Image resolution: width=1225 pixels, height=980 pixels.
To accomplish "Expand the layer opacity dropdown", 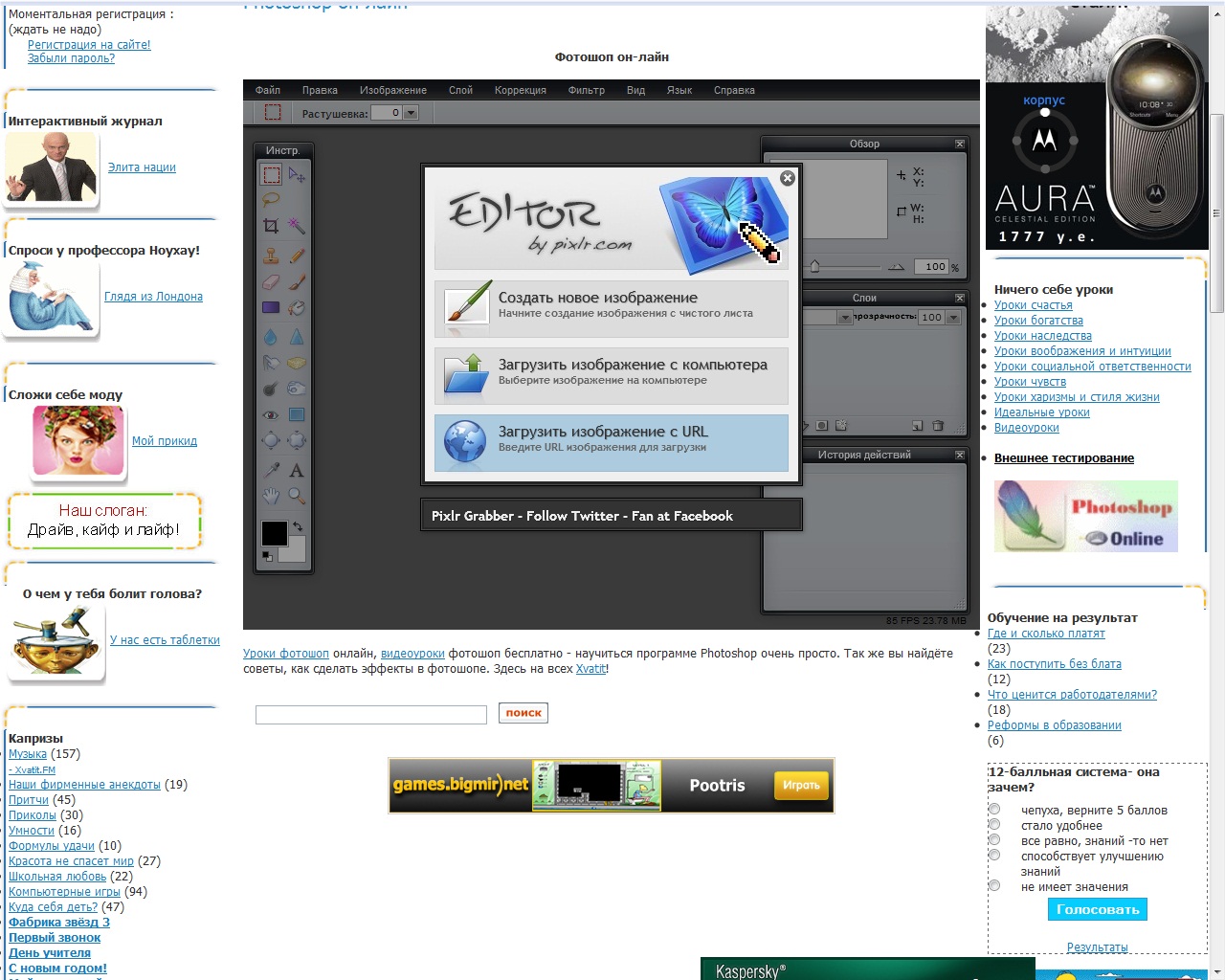I will (x=953, y=318).
